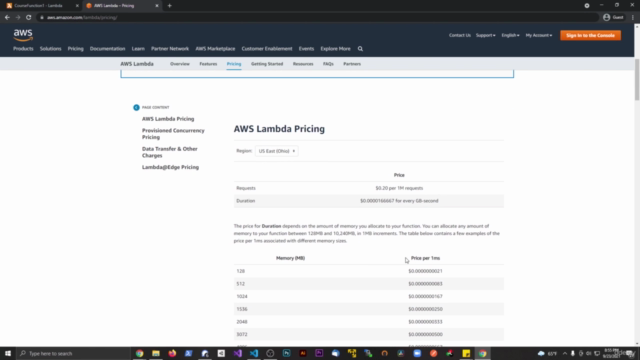640x360 pixels.
Task: Open the Events menu
Action: pyautogui.click(x=306, y=49)
